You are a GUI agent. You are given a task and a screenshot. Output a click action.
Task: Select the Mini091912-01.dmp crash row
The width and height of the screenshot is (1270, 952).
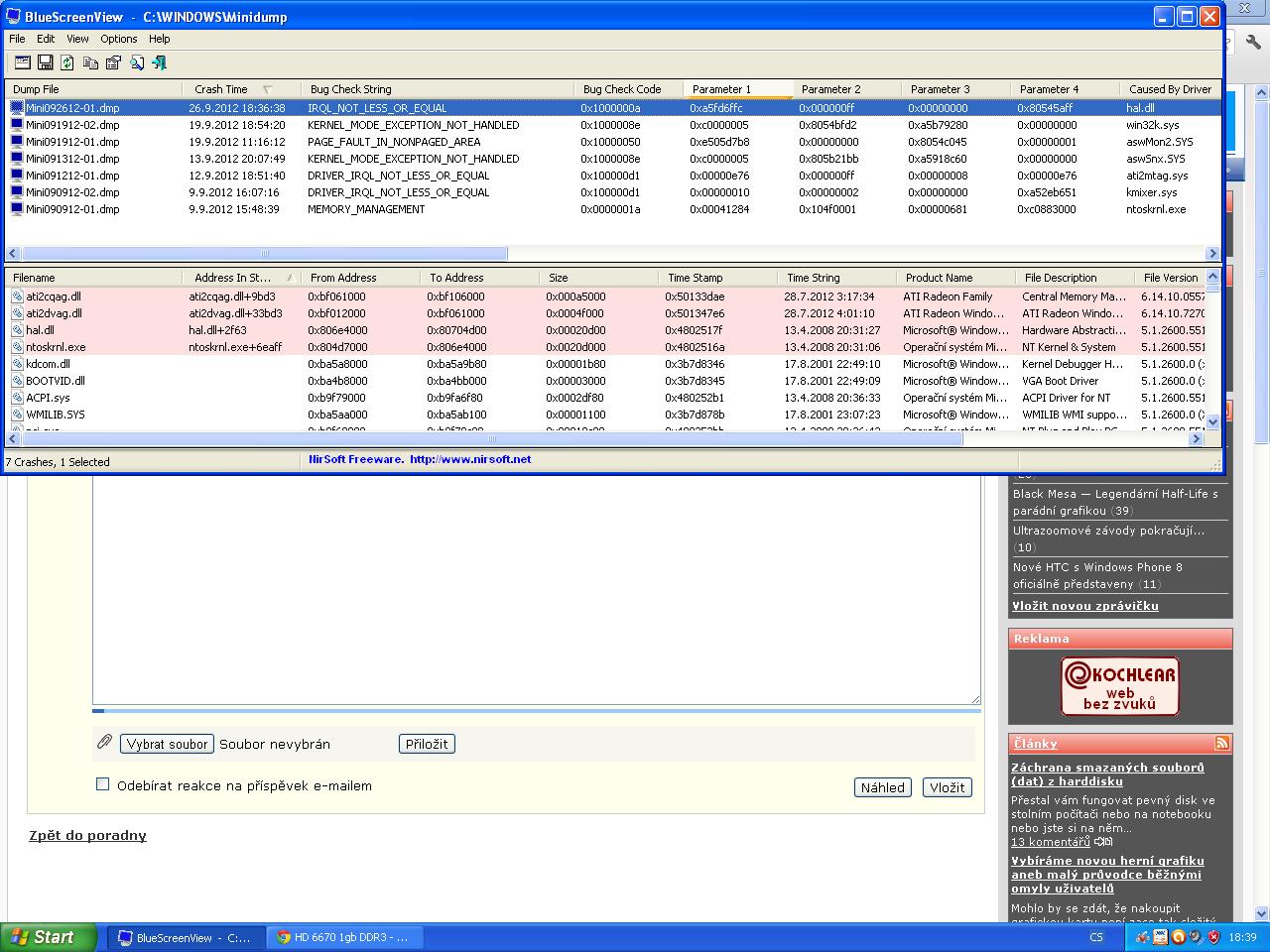(x=72, y=142)
